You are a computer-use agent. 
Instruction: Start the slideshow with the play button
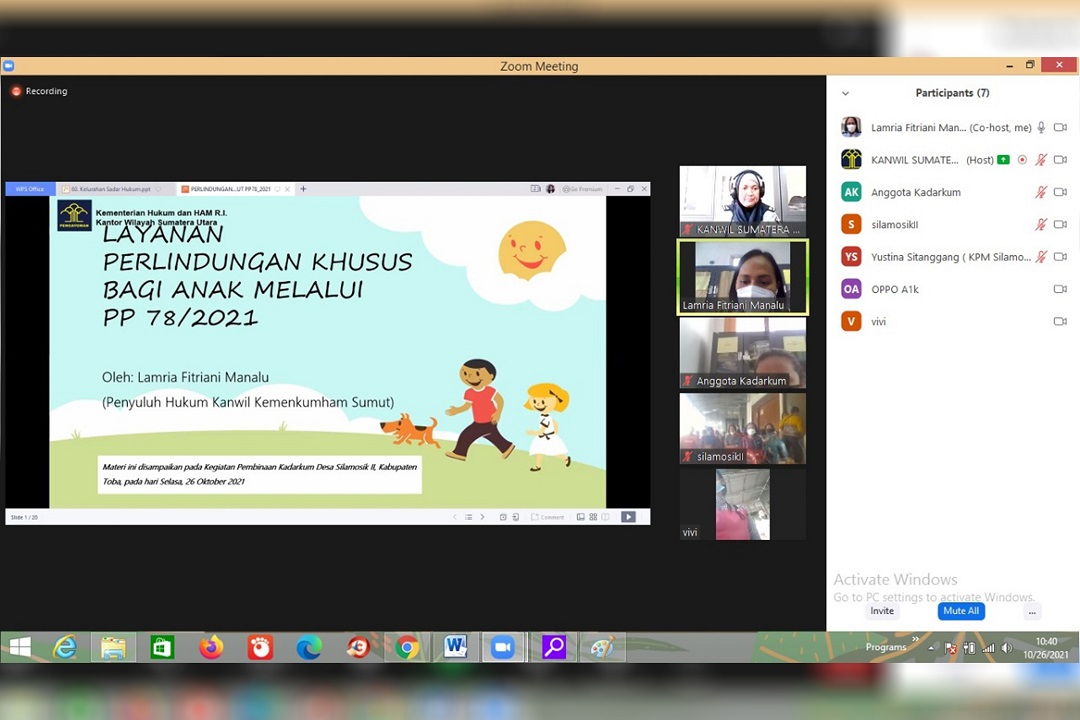click(628, 517)
